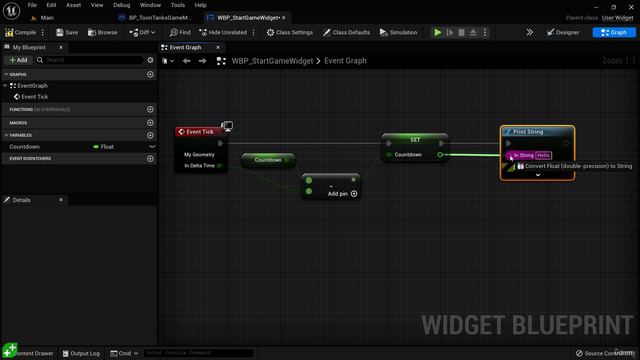The width and height of the screenshot is (640, 360).
Task: Open My Blueprint settings gear
Action: pos(150,60)
